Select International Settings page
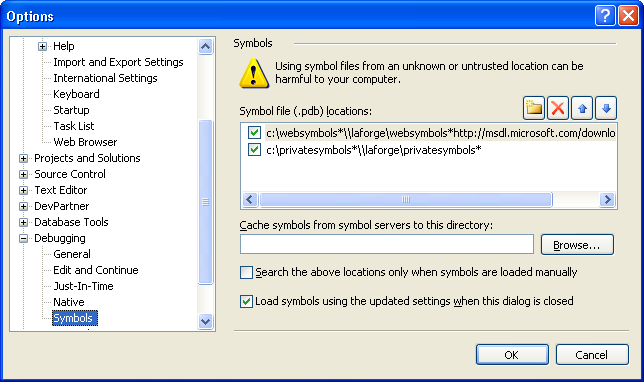 coord(105,78)
